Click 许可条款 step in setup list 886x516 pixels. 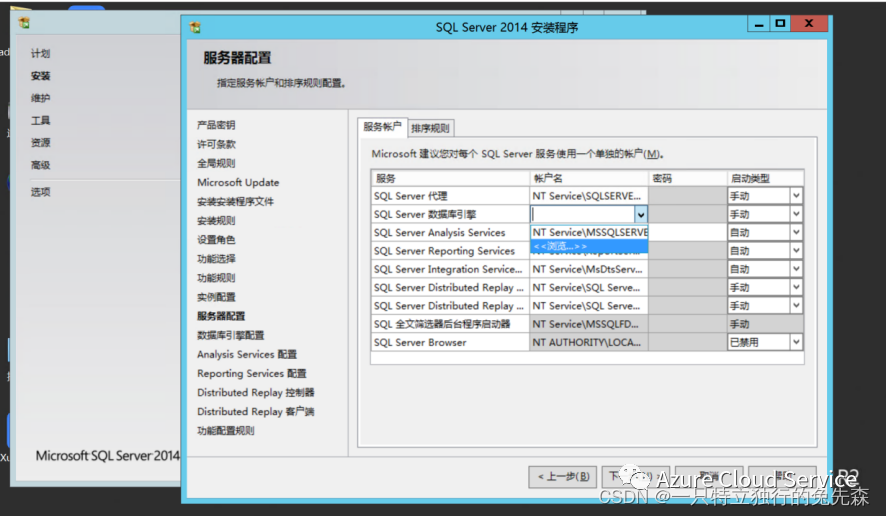coord(216,144)
